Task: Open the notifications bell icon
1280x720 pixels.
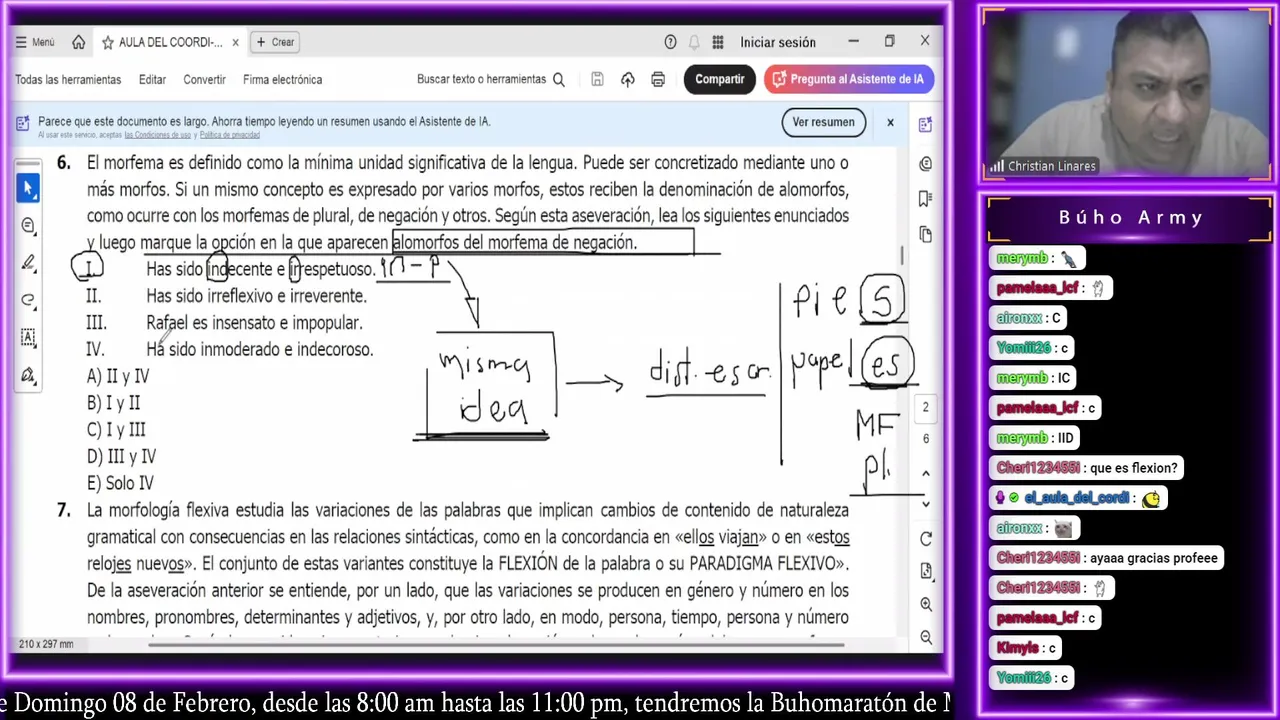Action: tap(694, 42)
